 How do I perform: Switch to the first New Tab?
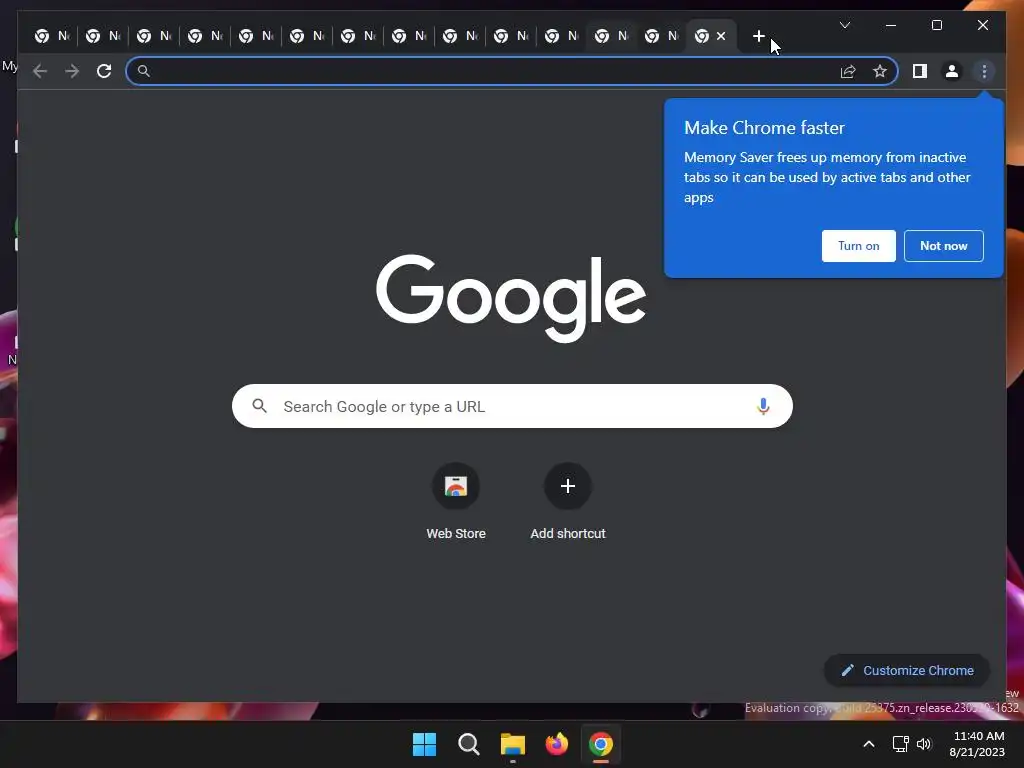[52, 37]
